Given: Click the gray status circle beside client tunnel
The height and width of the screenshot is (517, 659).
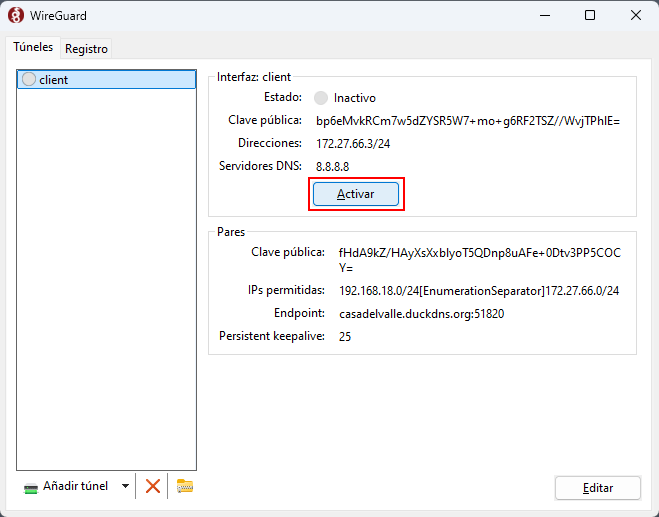Looking at the screenshot, I should click(x=28, y=80).
